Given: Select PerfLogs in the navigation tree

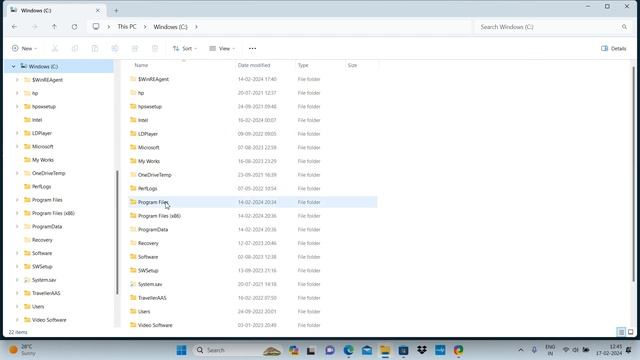Looking at the screenshot, I should point(42,187).
